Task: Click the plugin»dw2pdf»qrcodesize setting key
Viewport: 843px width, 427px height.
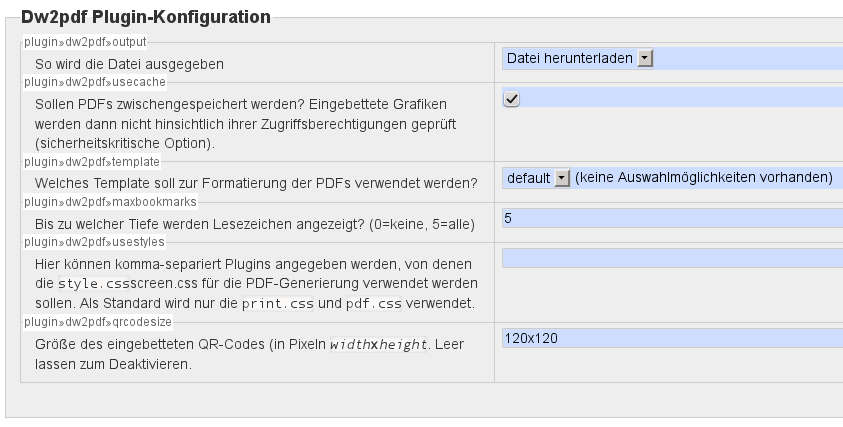Action: pos(98,321)
